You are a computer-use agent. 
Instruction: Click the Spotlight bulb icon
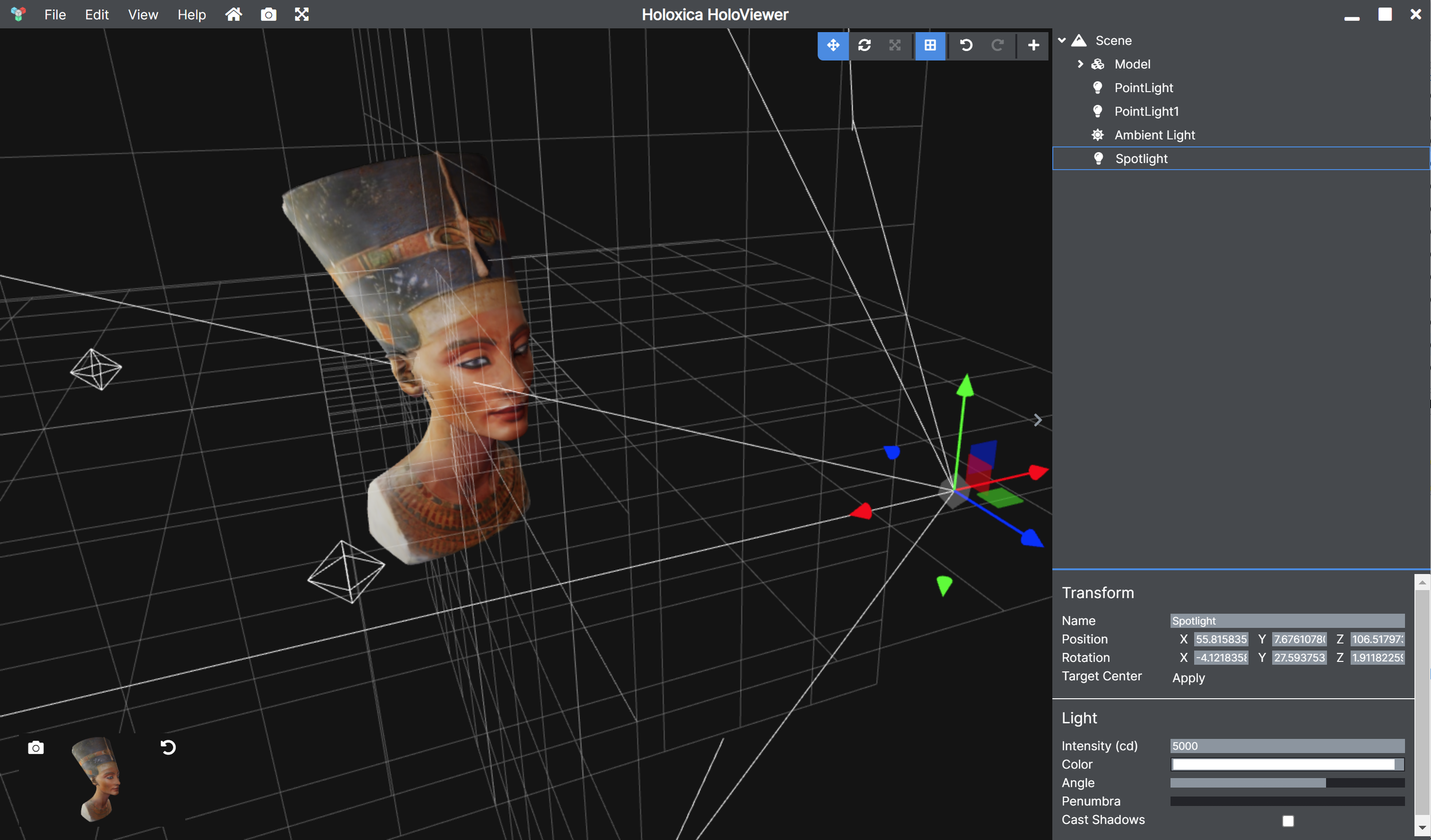1098,159
